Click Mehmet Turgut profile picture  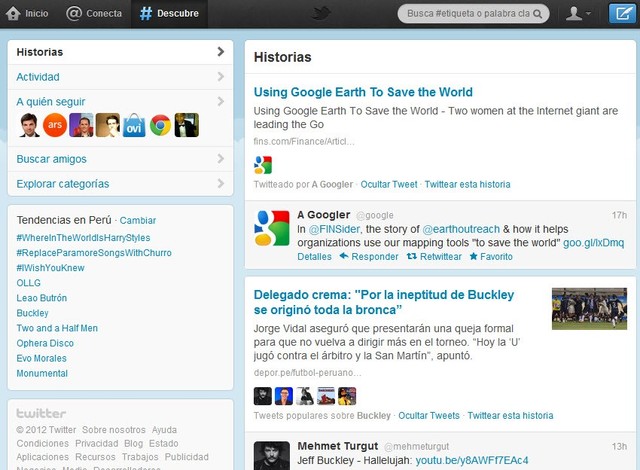(271, 455)
